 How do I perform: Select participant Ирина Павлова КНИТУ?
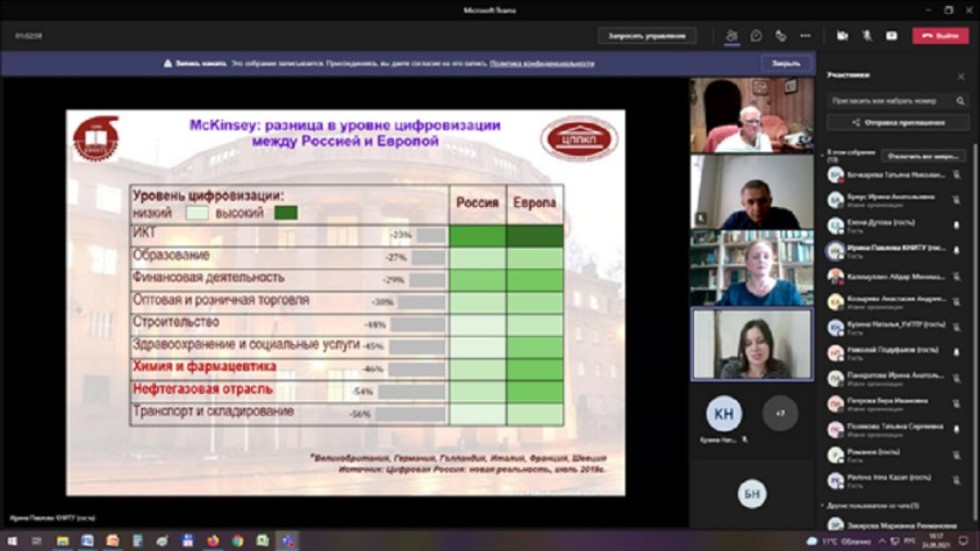[x=896, y=251]
